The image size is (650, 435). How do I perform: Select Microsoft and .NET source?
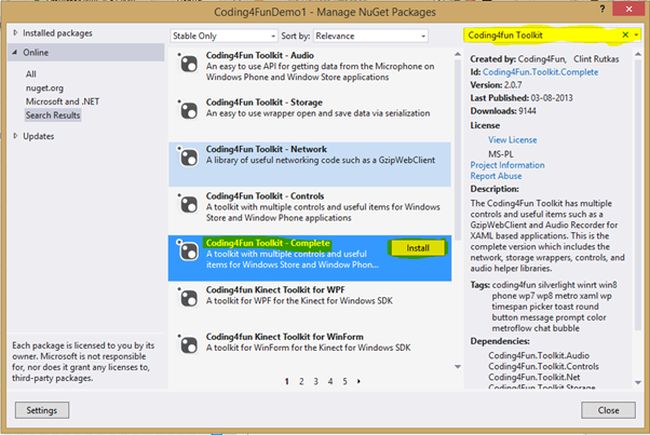[62, 102]
